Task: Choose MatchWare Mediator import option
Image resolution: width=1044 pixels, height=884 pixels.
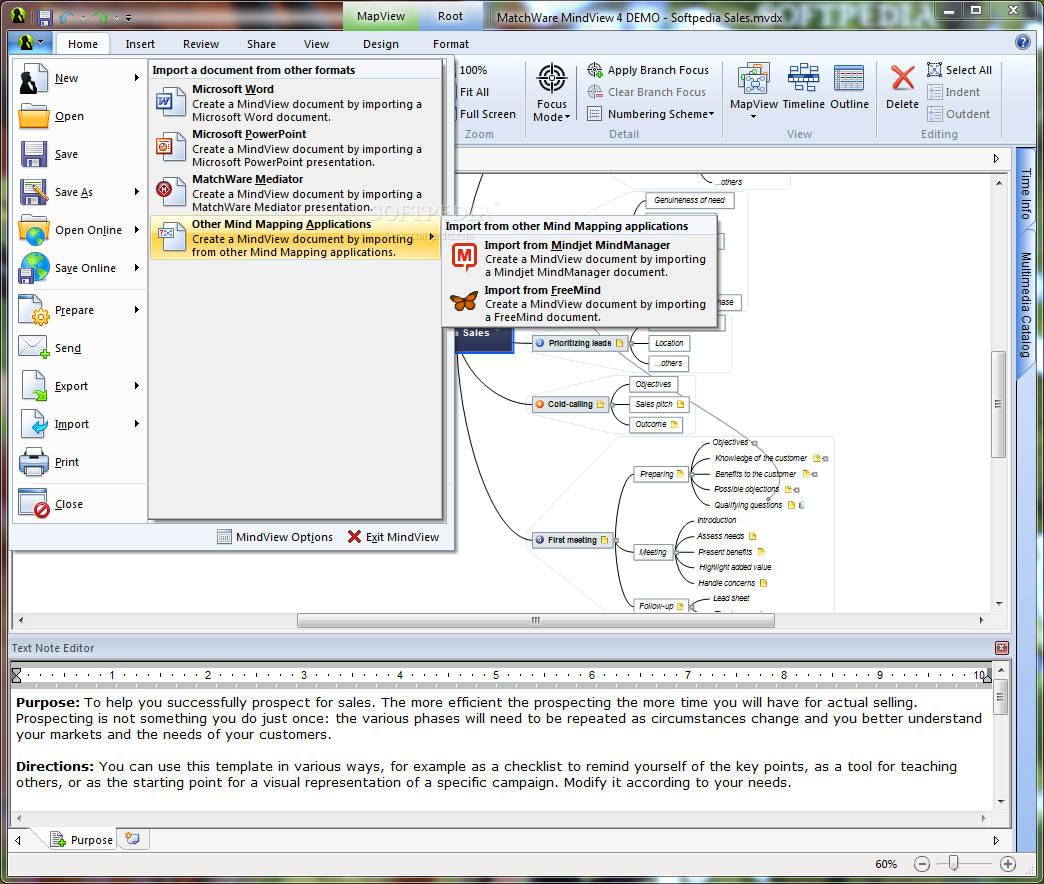Action: click(x=296, y=193)
